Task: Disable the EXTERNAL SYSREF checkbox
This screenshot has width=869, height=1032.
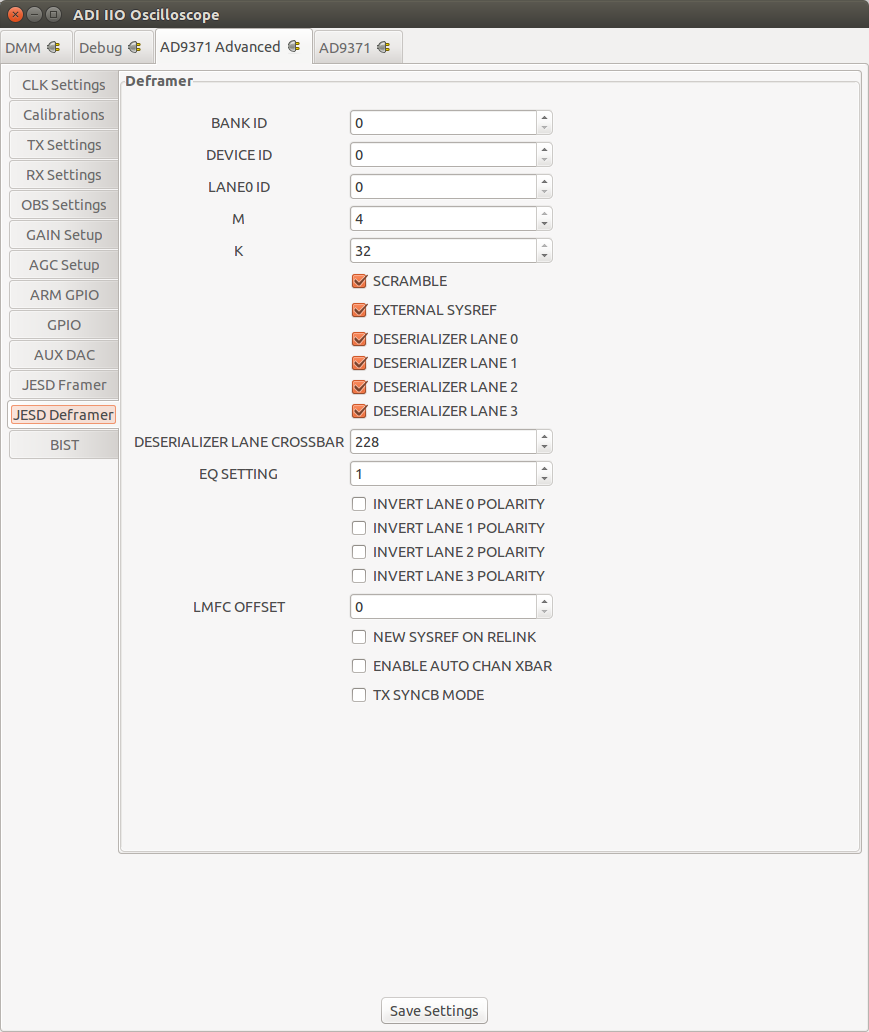Action: tap(359, 310)
